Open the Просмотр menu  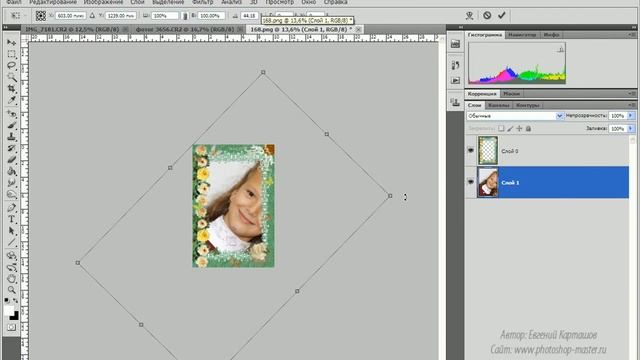[280, 2]
